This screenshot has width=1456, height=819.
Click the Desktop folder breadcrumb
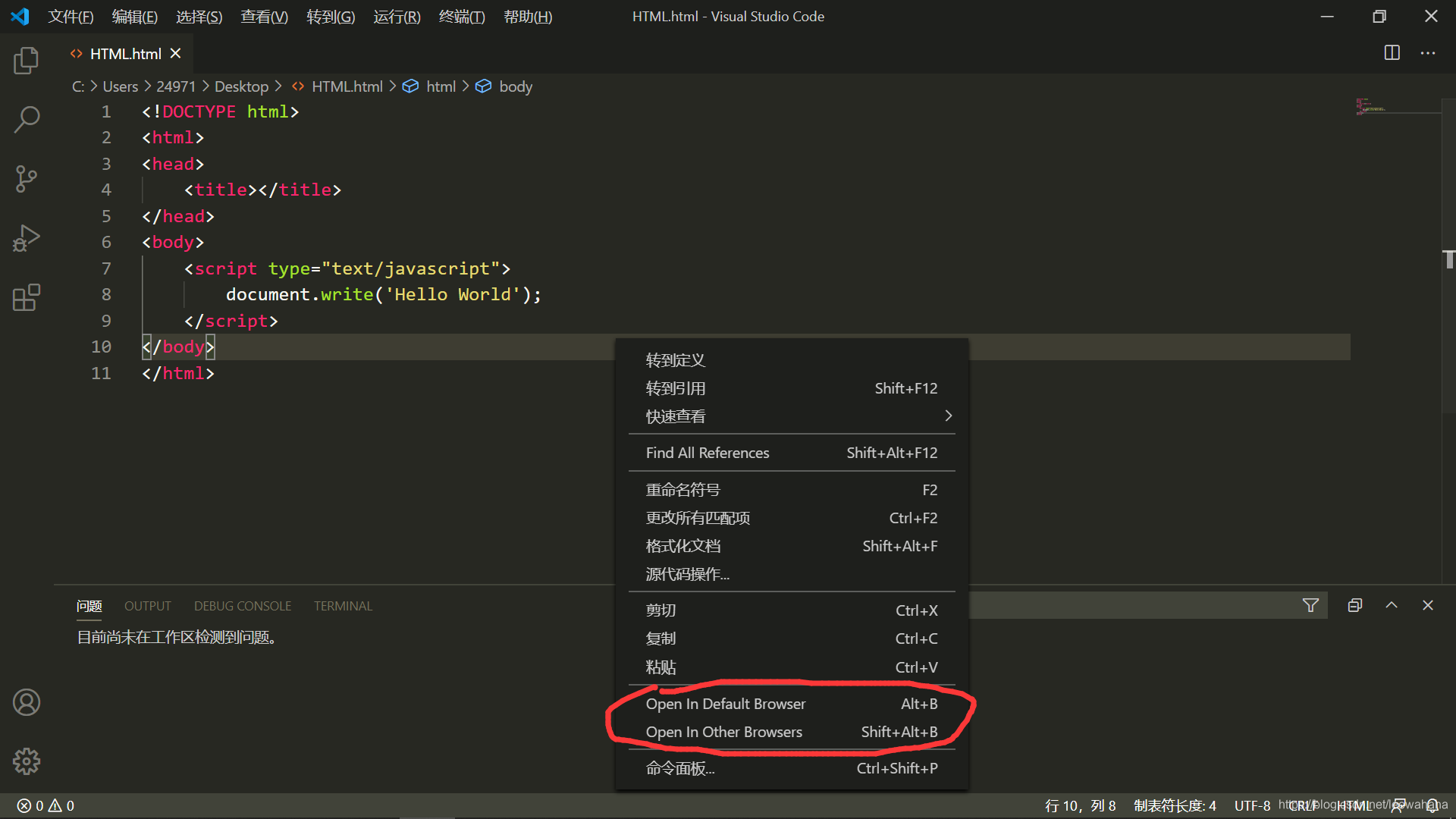(x=241, y=86)
